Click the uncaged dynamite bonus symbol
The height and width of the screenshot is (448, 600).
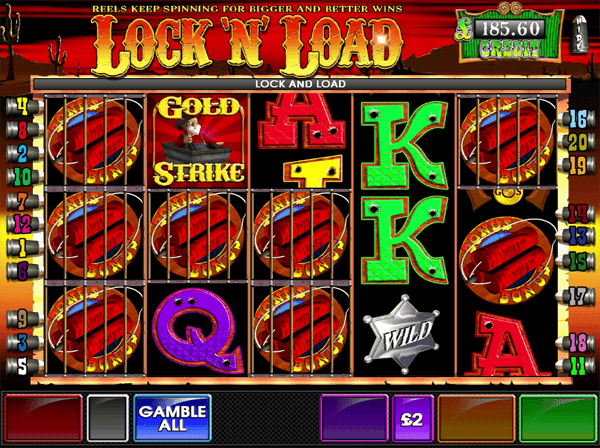coord(507,260)
